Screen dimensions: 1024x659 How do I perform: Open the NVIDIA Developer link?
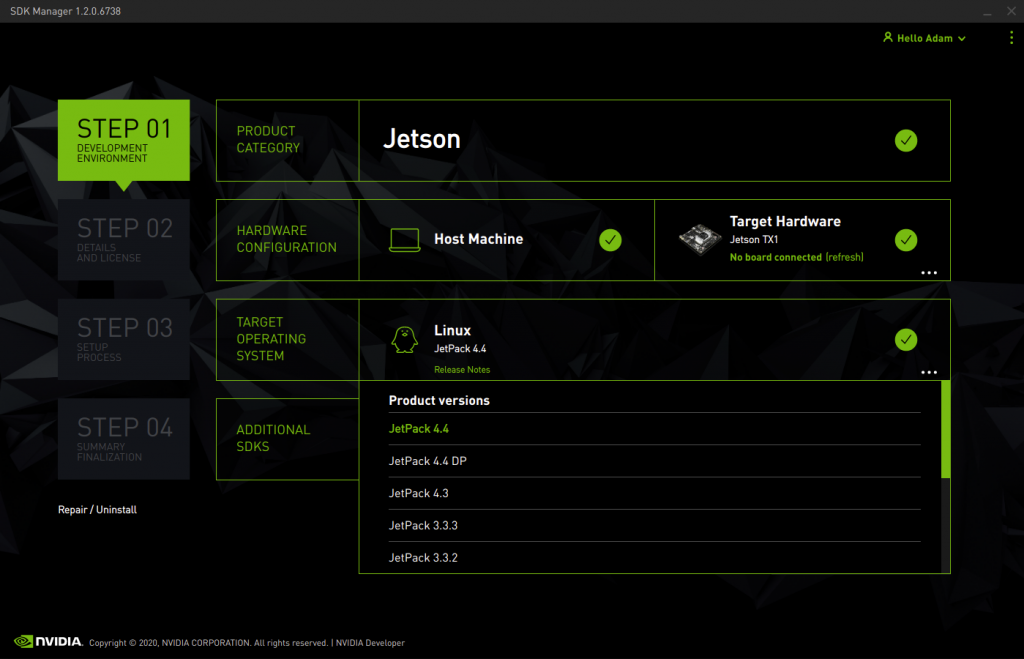click(x=370, y=643)
